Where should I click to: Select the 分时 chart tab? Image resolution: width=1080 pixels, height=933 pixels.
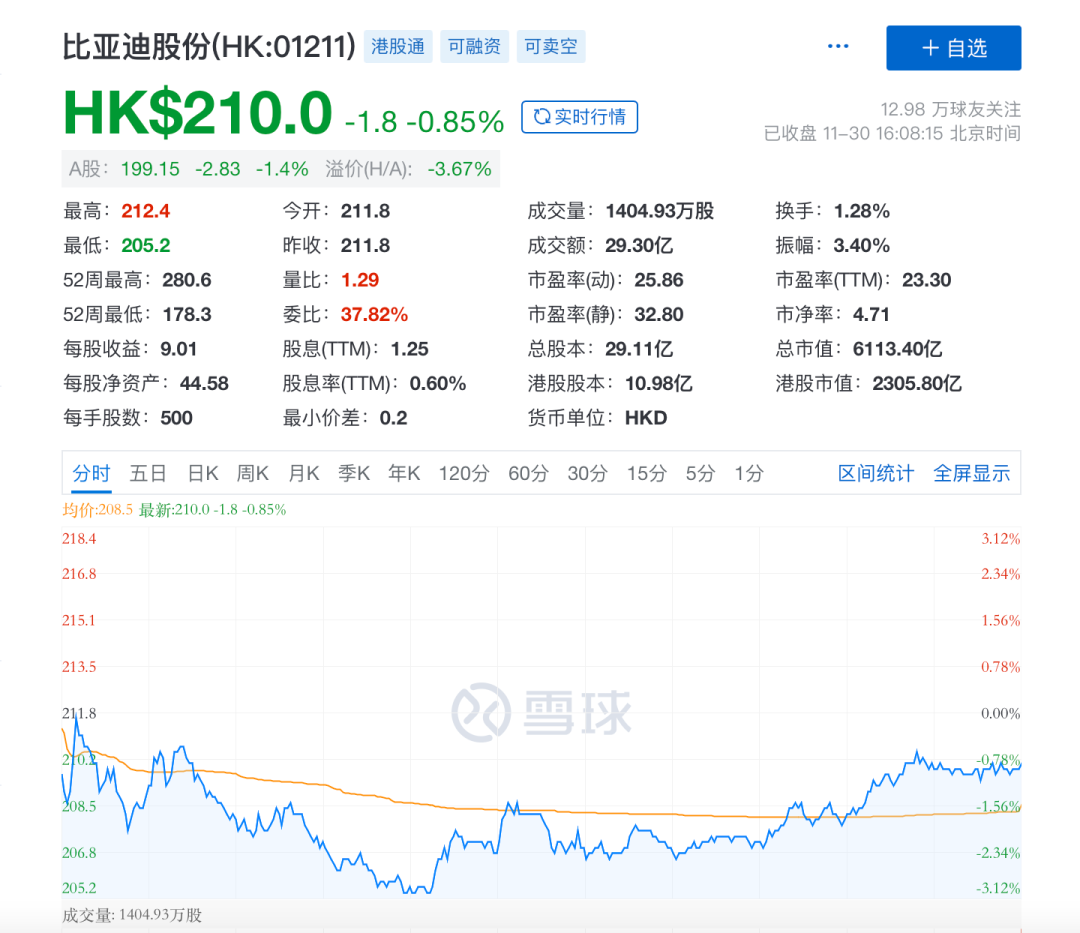91,473
